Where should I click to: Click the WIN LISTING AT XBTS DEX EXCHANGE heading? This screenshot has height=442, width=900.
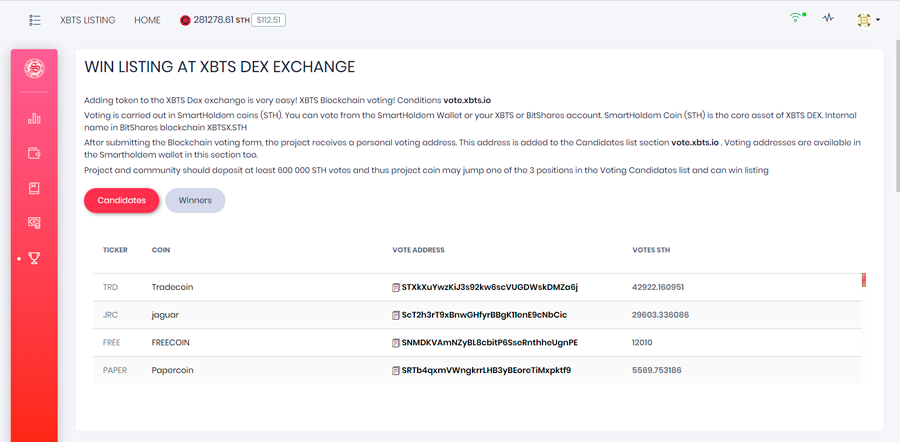(x=220, y=67)
